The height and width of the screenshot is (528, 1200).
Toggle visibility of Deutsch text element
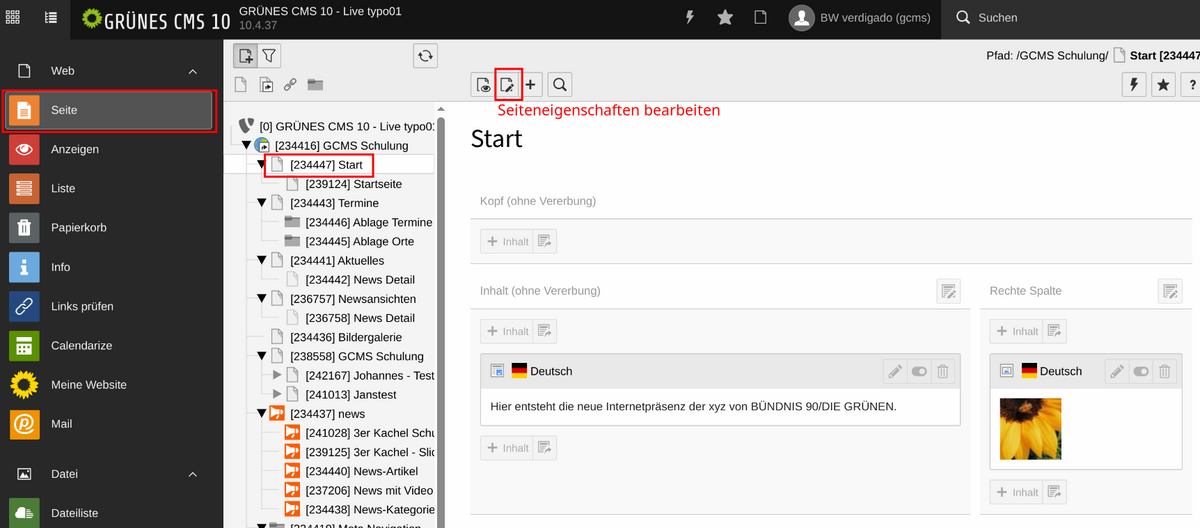[919, 371]
